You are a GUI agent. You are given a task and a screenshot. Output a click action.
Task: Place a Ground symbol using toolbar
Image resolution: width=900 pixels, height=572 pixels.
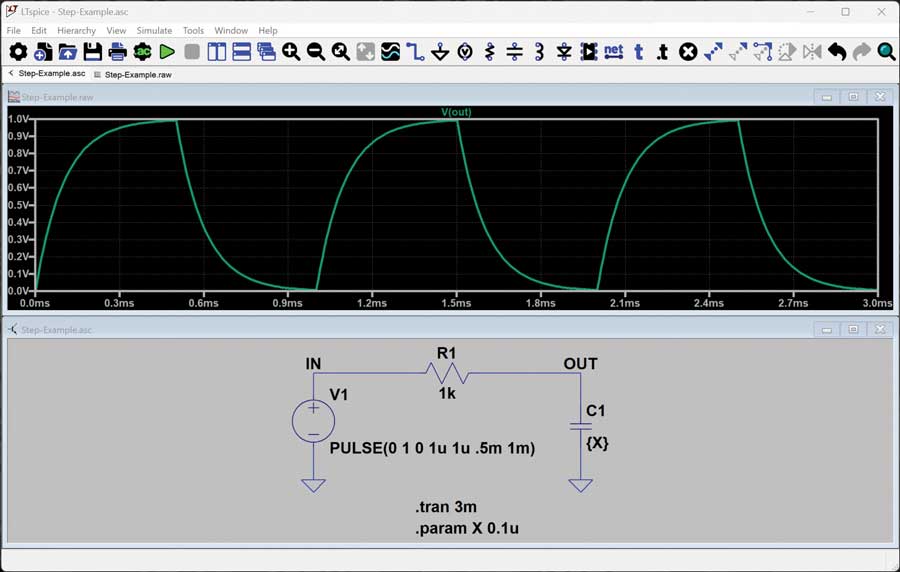pyautogui.click(x=440, y=52)
